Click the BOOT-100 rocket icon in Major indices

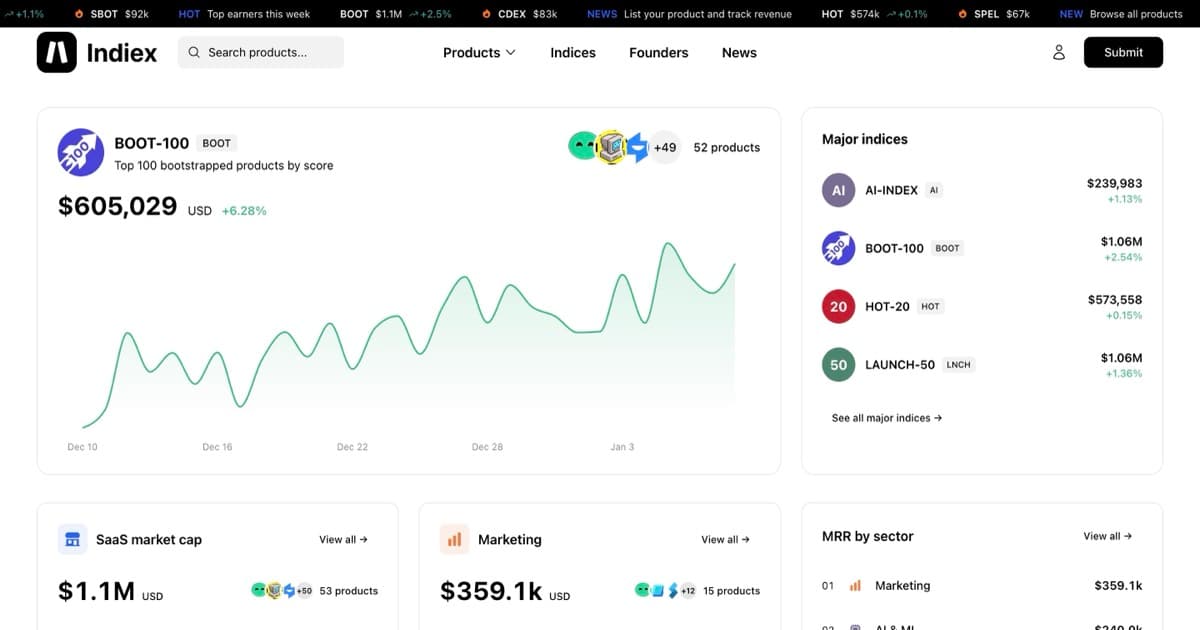click(x=838, y=248)
